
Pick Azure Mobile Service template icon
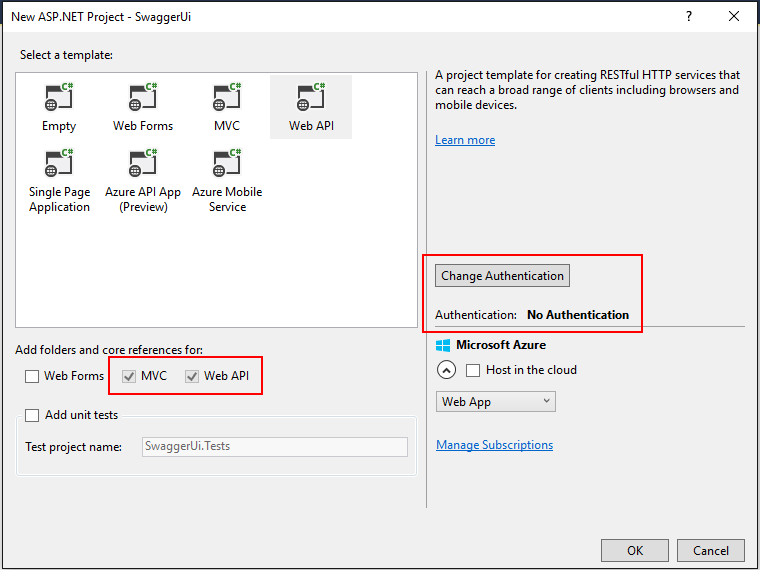227,163
